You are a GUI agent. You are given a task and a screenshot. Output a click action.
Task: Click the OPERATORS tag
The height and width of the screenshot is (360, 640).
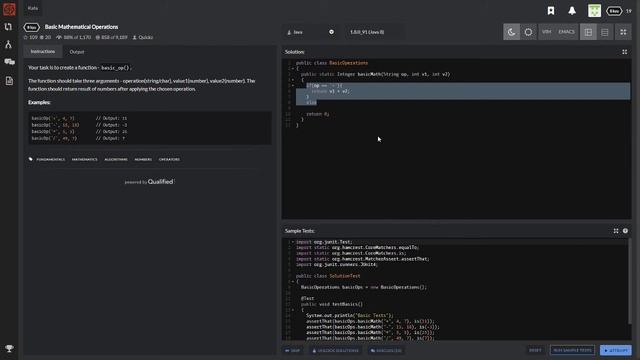click(169, 159)
